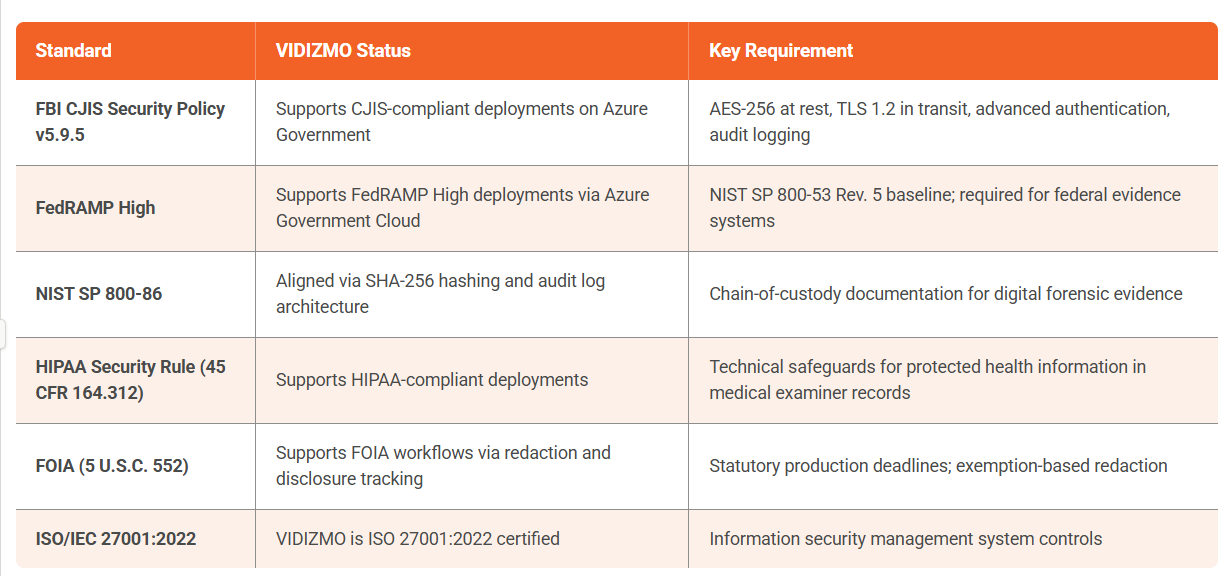The image size is (1221, 576).
Task: Click 'VIDIZMO is ISO 27001:2022 certified' cell
Action: pos(472,539)
